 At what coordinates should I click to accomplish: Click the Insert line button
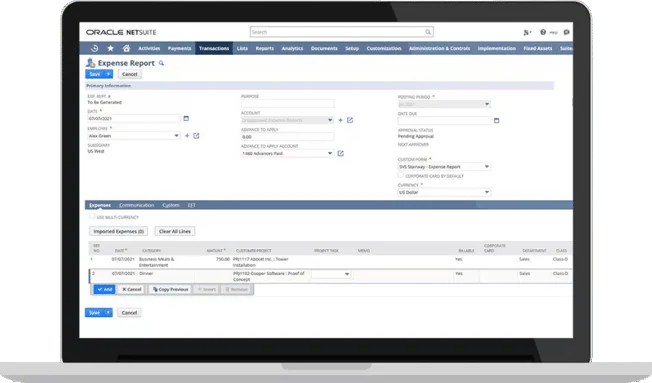(207, 289)
